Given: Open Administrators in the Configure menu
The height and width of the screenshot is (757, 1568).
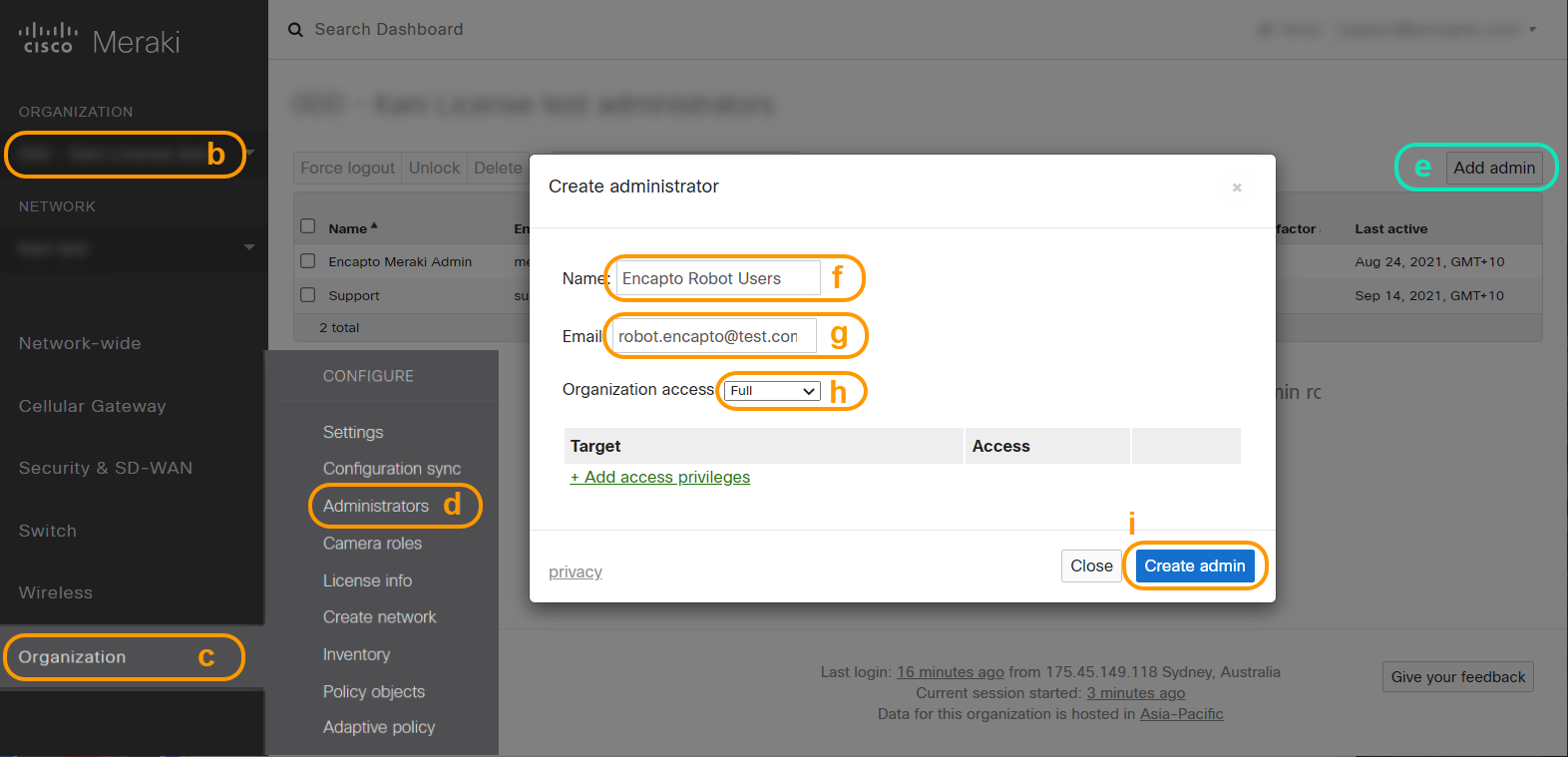Looking at the screenshot, I should tap(376, 506).
